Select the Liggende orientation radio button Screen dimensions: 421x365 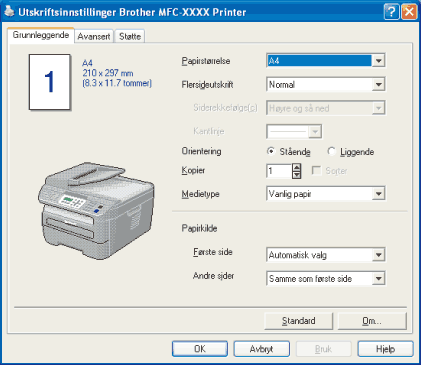331,151
